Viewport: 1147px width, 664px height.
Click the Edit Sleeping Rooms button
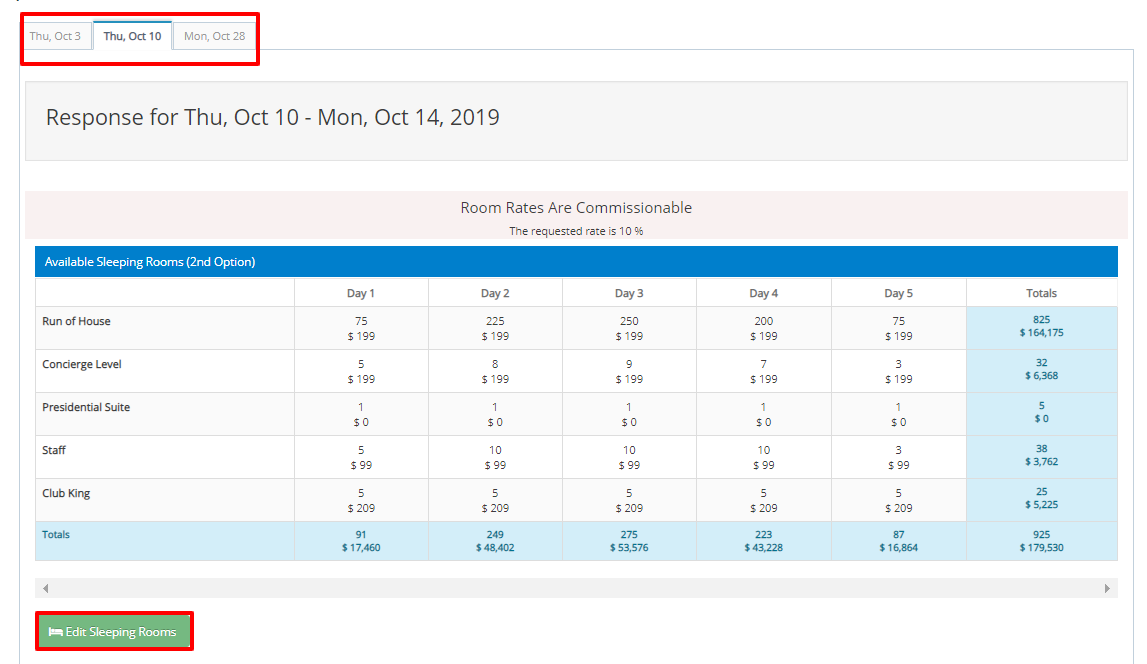click(113, 632)
